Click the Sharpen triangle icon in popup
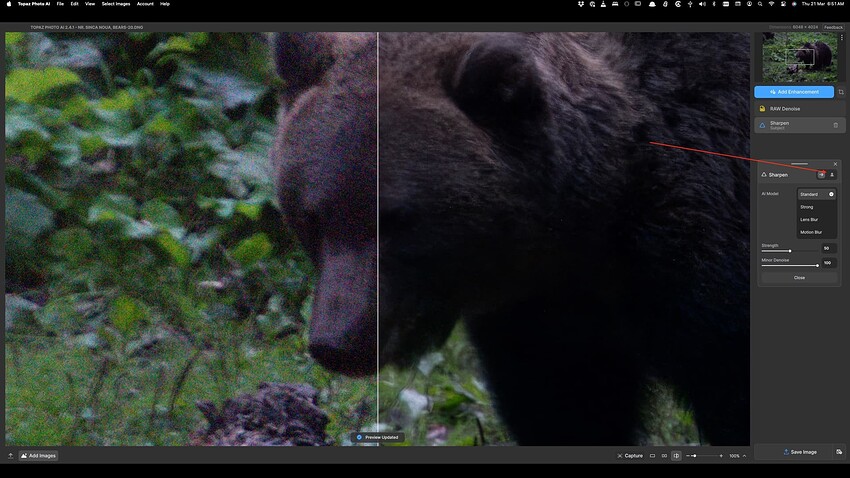 (x=764, y=175)
